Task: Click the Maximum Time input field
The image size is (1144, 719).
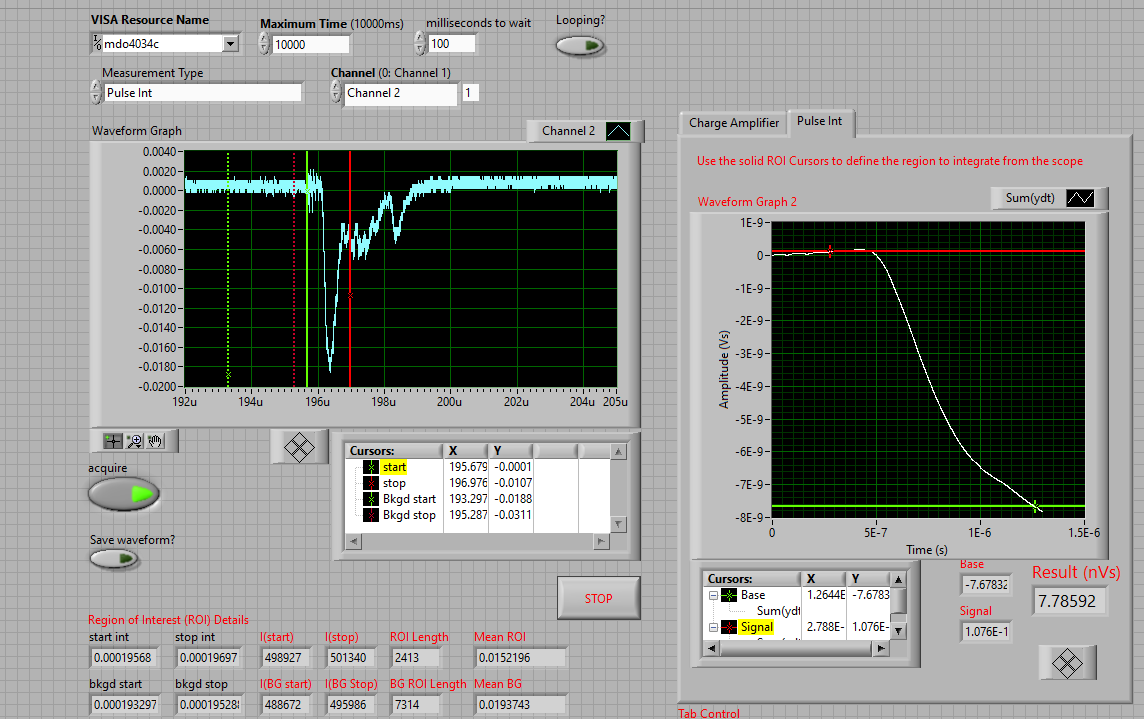Action: click(x=310, y=44)
